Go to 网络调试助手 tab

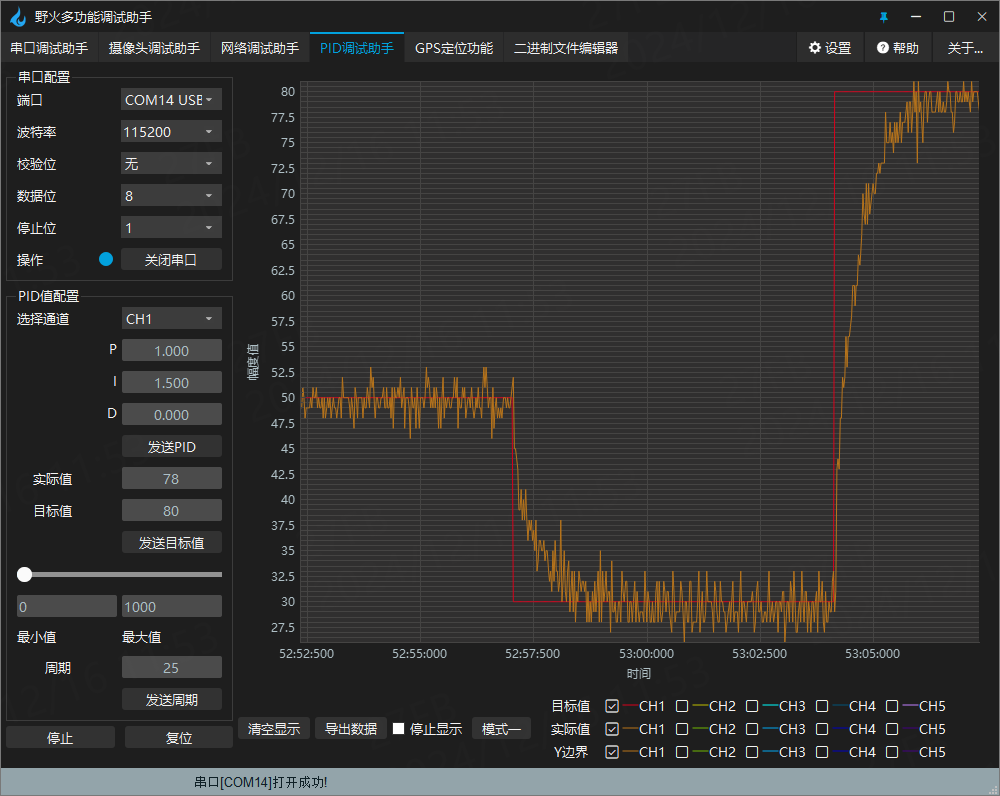click(x=260, y=48)
